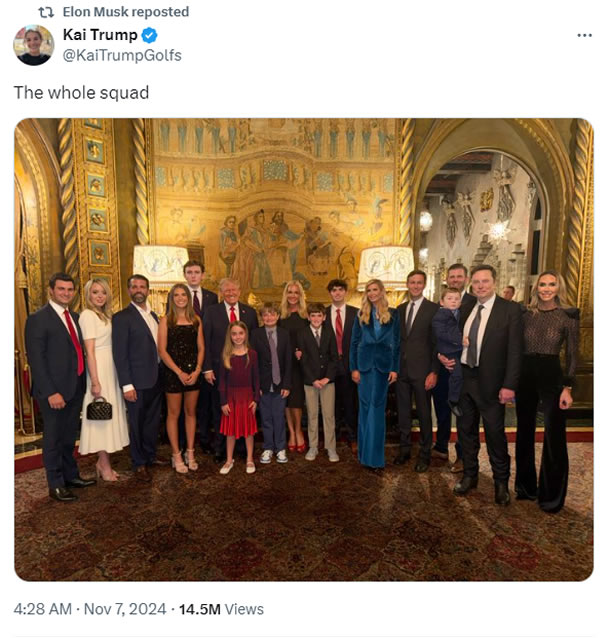
Task: Open the "Elon Musk reposted" link
Action: point(125,12)
